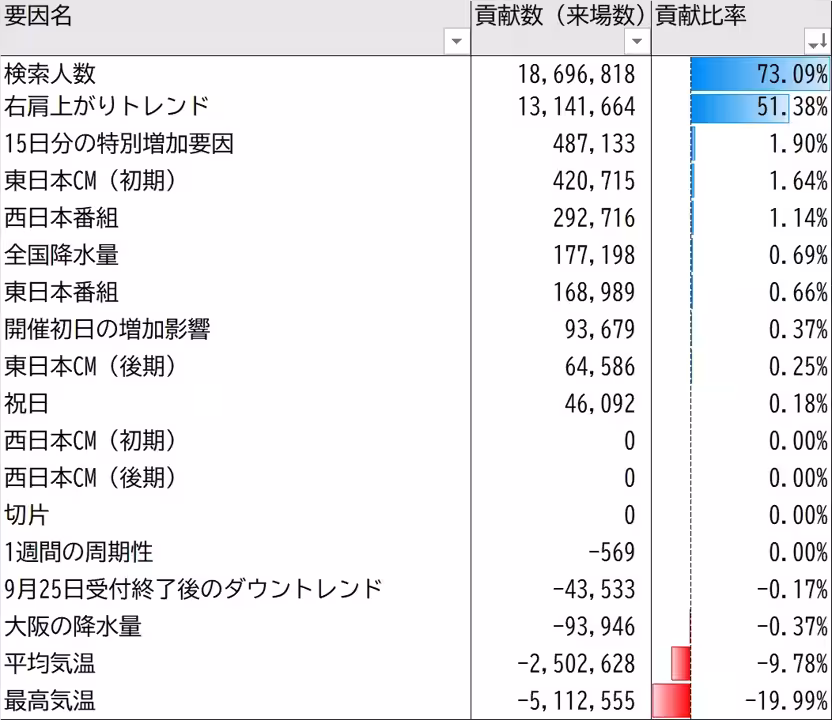Open the 貢献数（来場数）filter dropdown
Image resolution: width=832 pixels, height=720 pixels.
[636, 41]
